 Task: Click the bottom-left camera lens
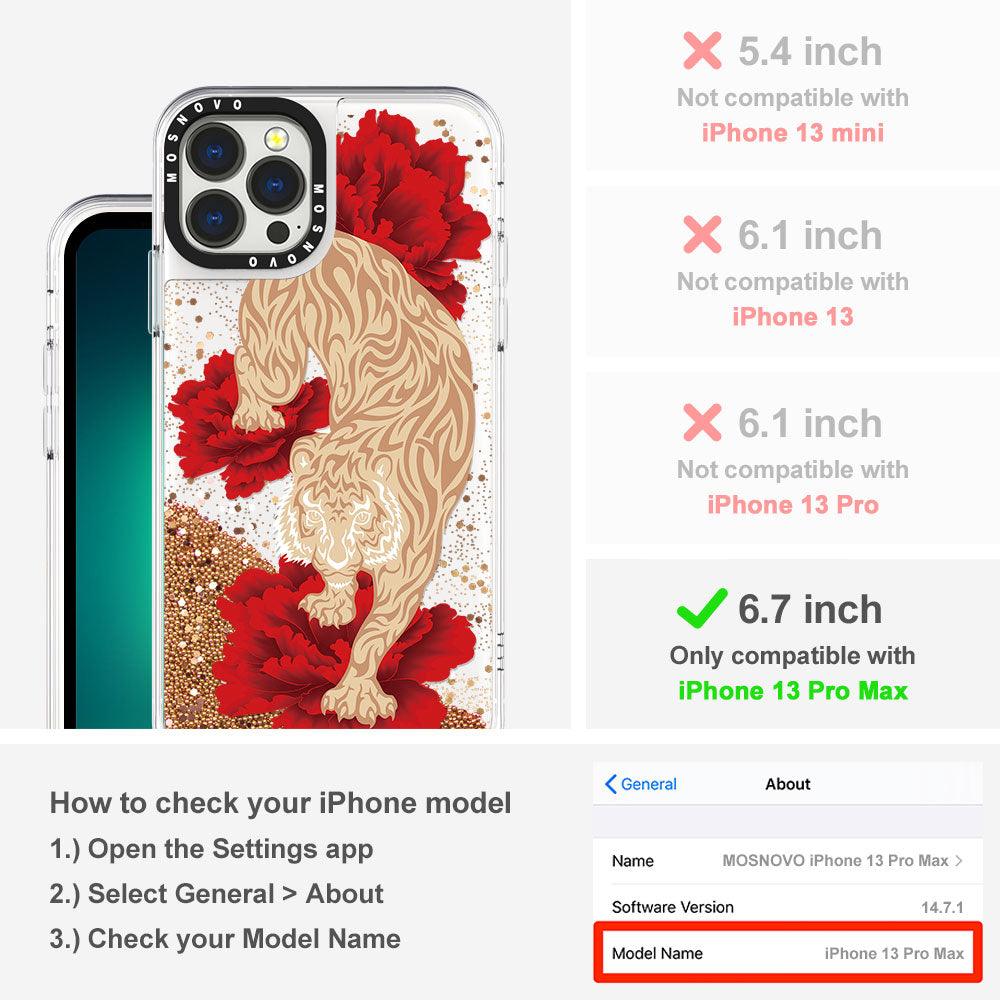(215, 219)
